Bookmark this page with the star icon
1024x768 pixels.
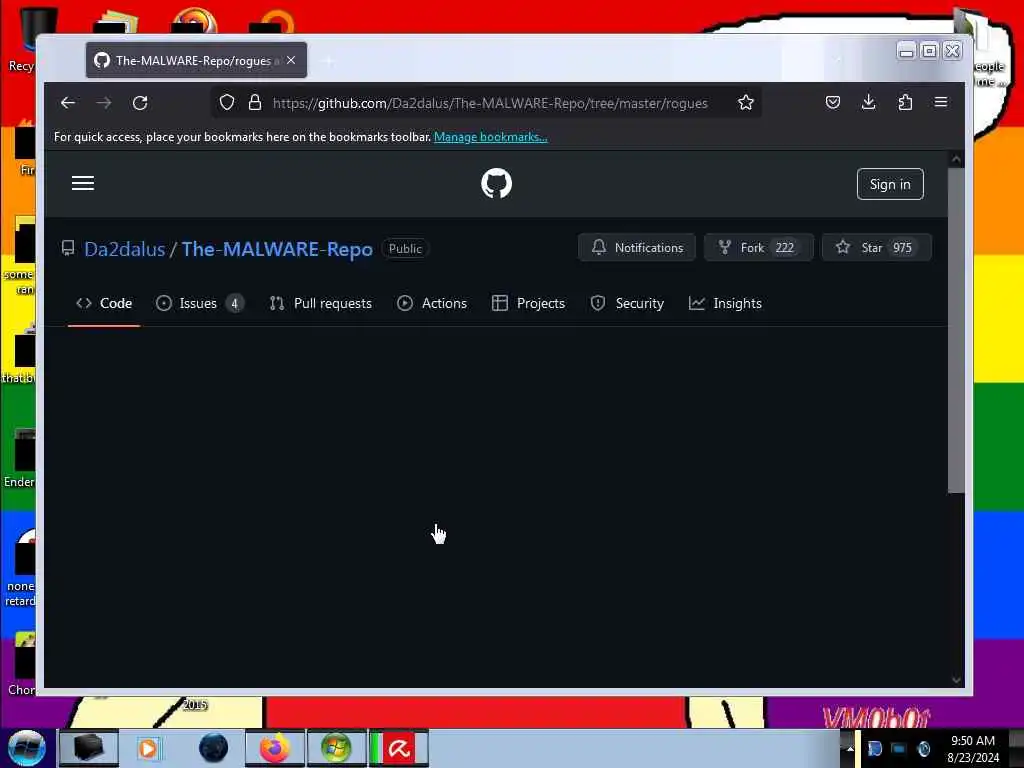(x=746, y=103)
